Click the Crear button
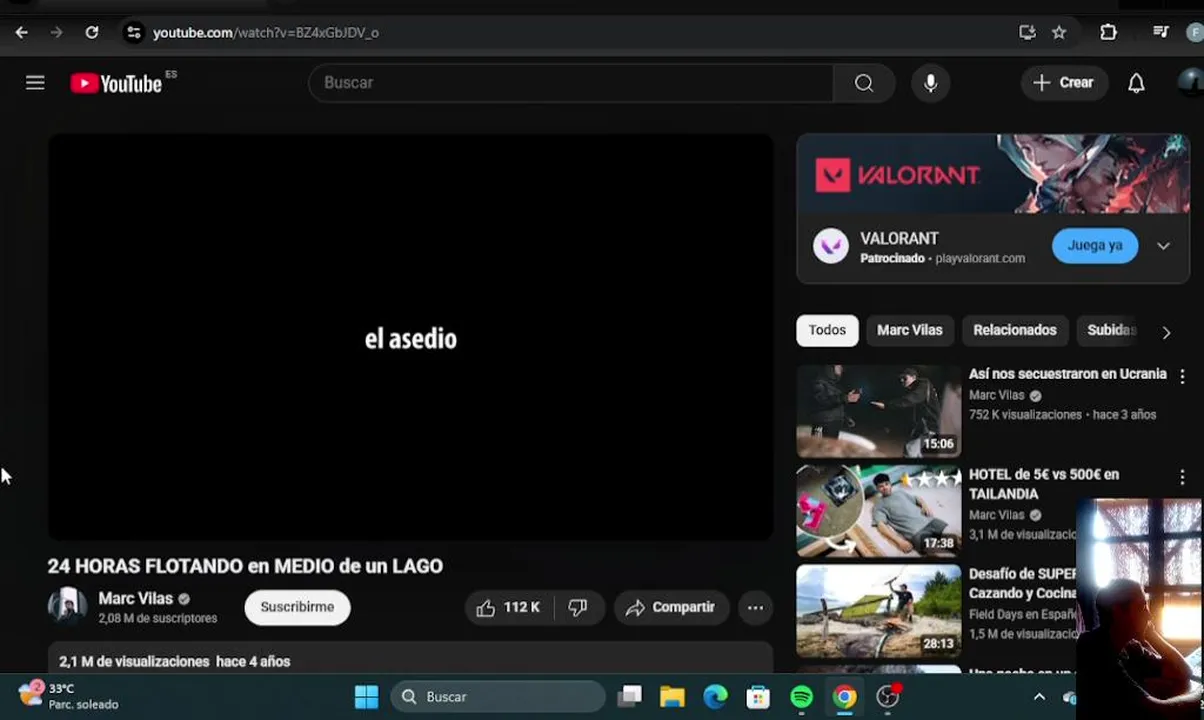This screenshot has height=720, width=1204. coord(1064,83)
